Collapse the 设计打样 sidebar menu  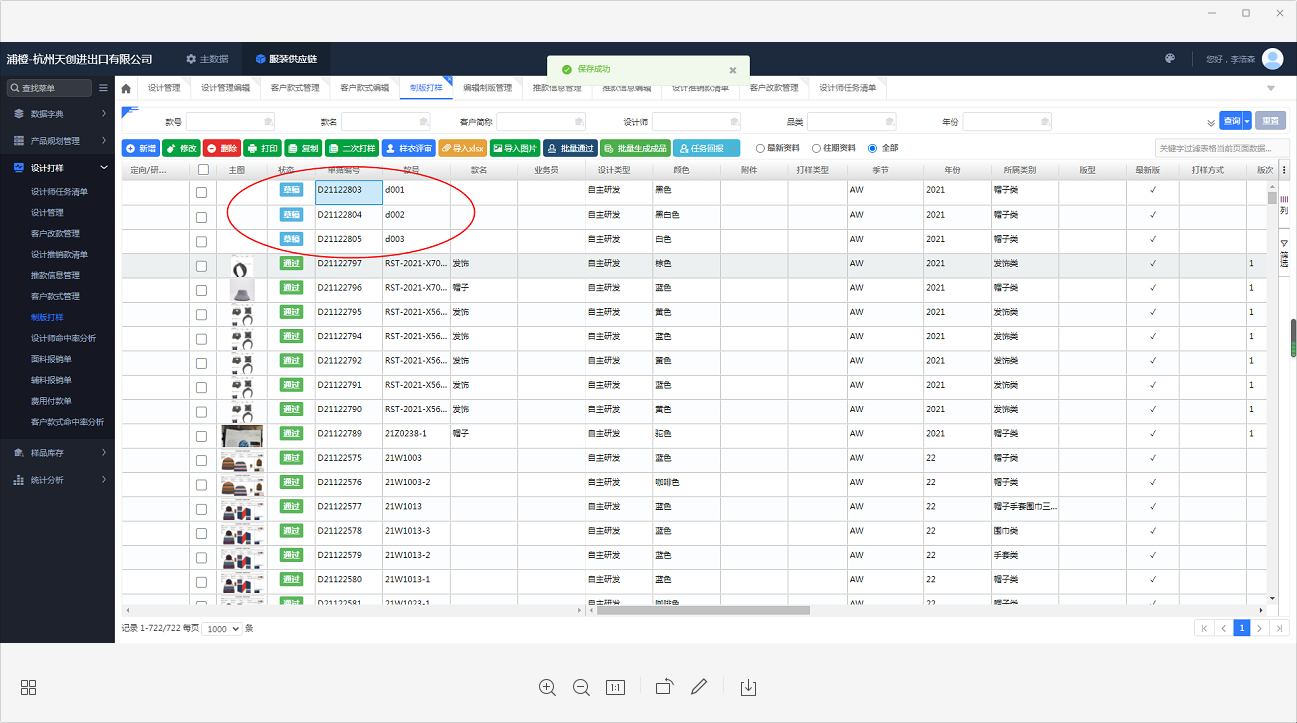point(57,167)
